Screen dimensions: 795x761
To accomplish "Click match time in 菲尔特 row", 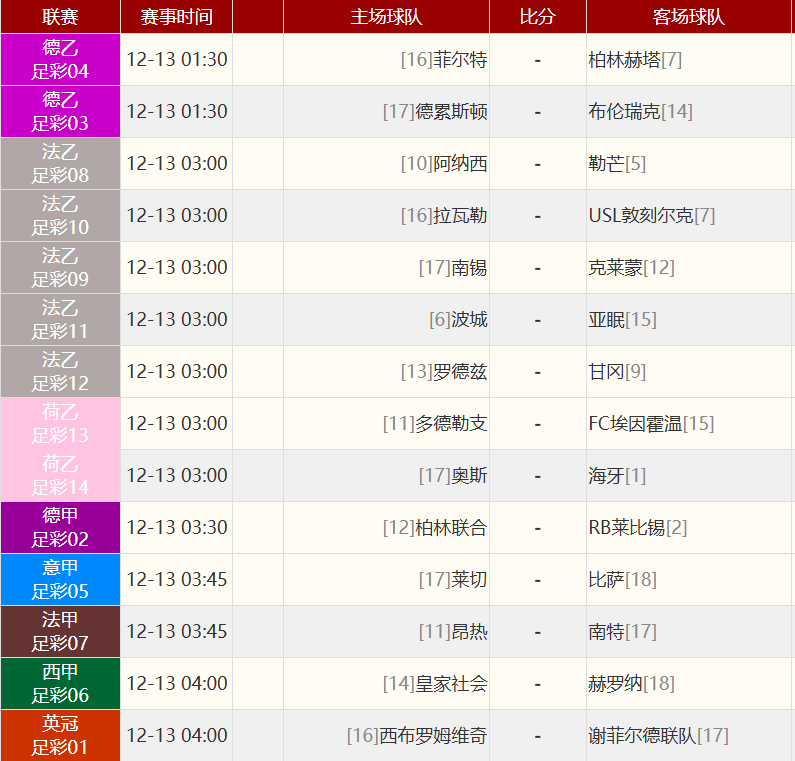I will (176, 59).
